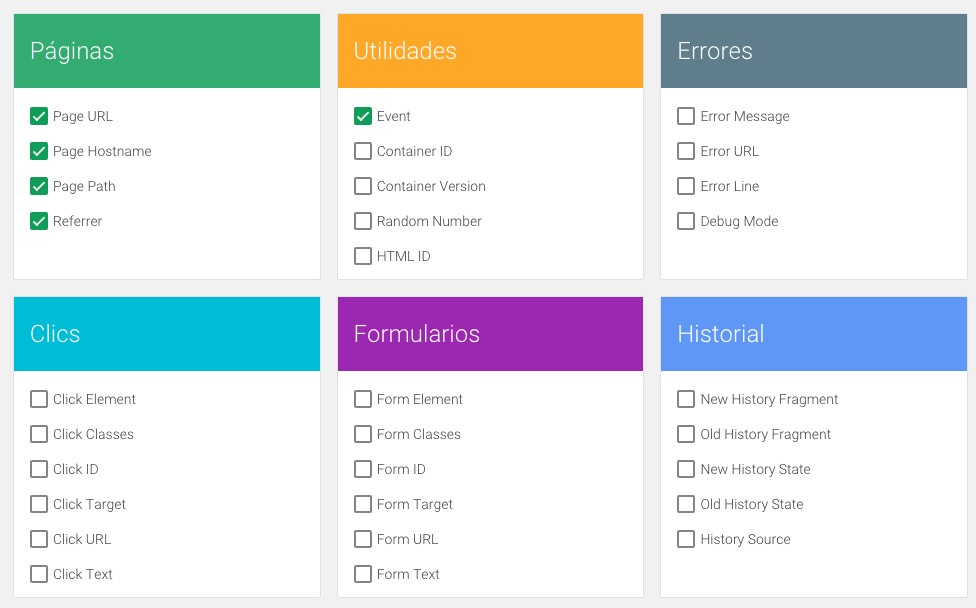Enable the Click URL variable
This screenshot has height=608, width=976.
pos(39,539)
